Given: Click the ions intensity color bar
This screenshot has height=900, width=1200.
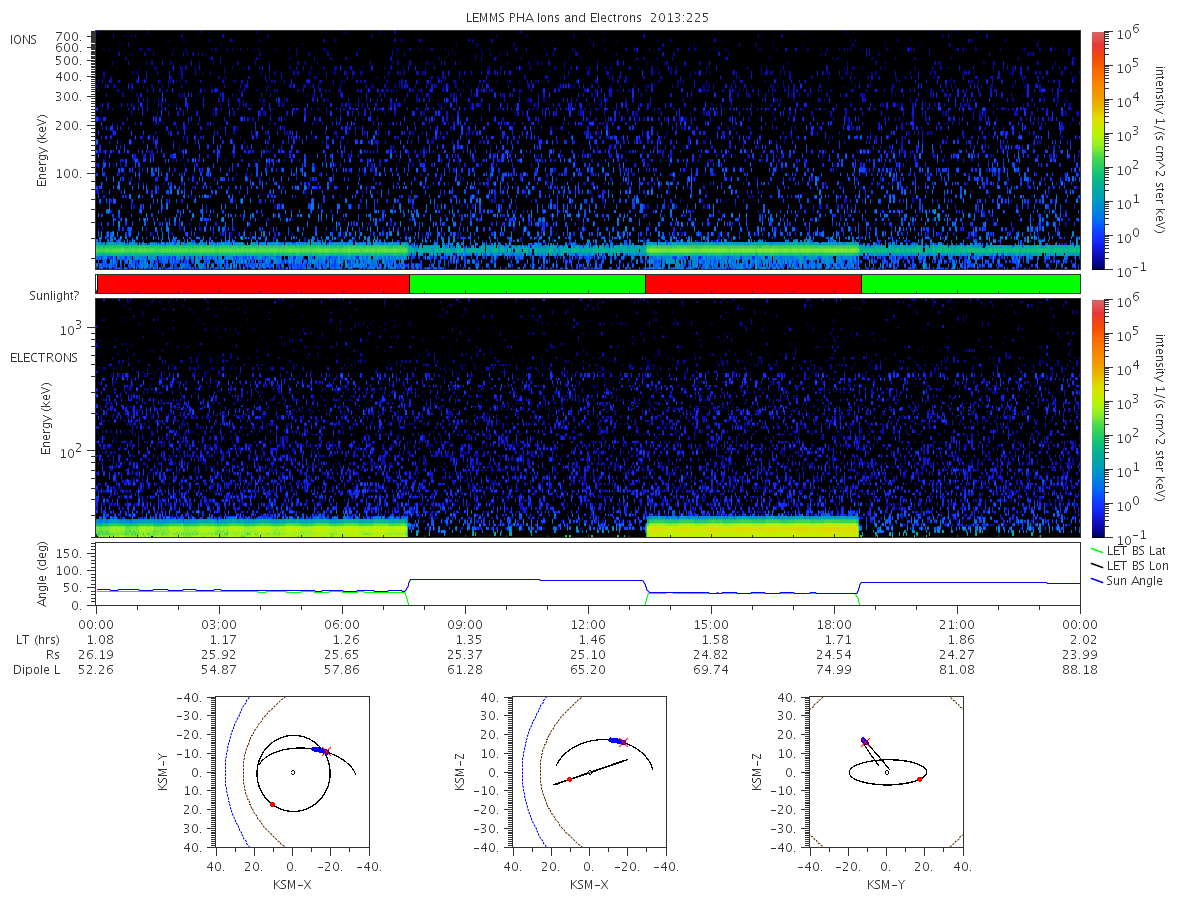Looking at the screenshot, I should click(x=1097, y=150).
